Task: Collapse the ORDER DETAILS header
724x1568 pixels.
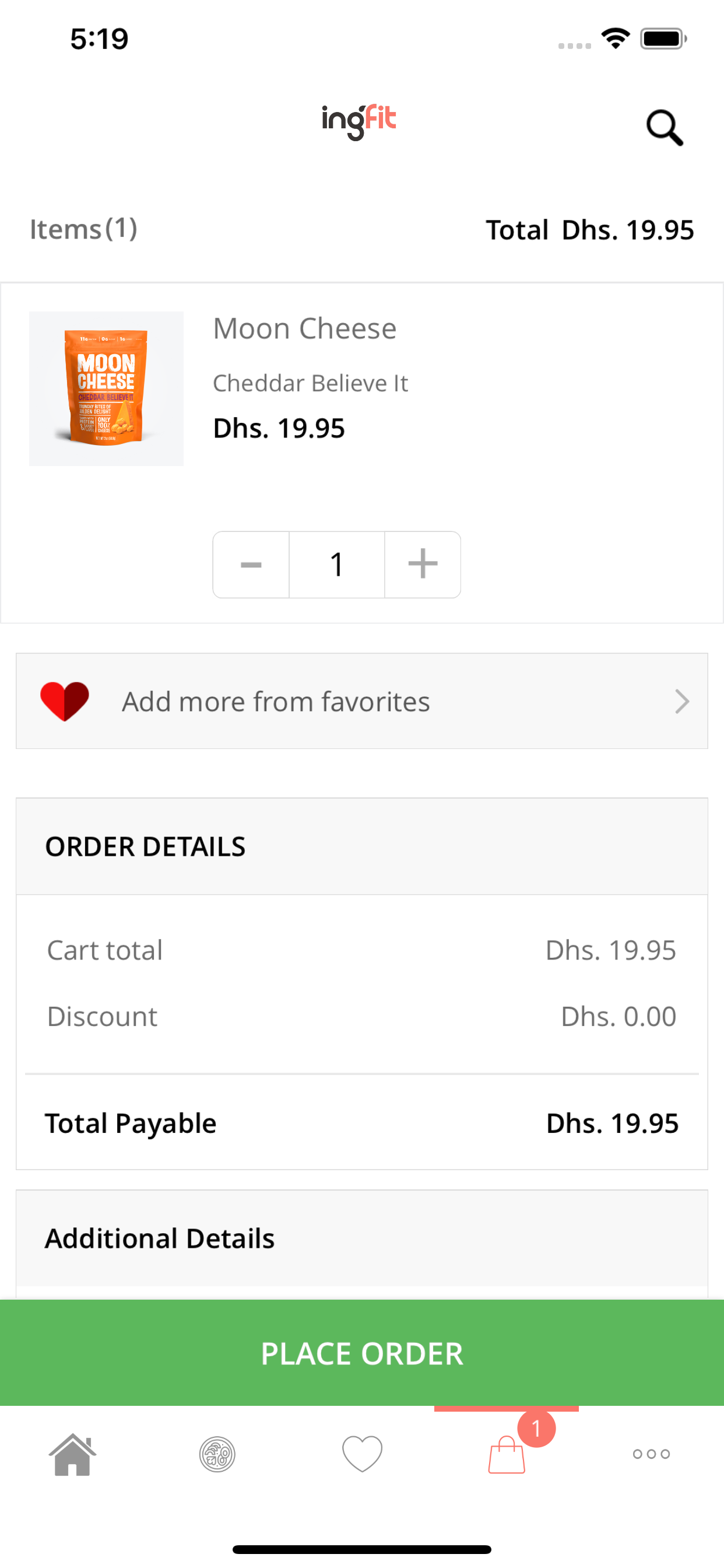Action: [x=361, y=846]
